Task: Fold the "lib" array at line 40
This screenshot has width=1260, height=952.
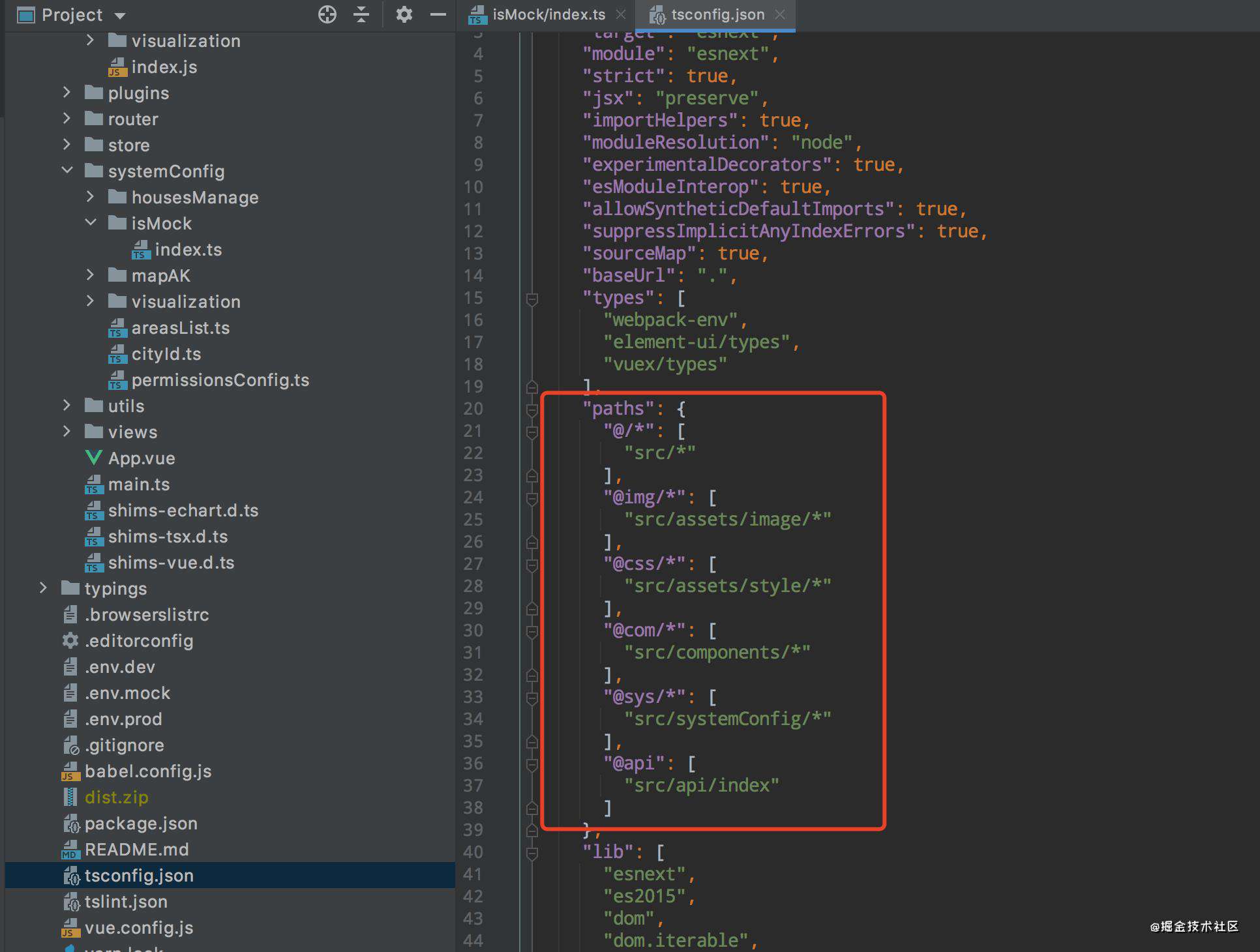Action: (532, 853)
